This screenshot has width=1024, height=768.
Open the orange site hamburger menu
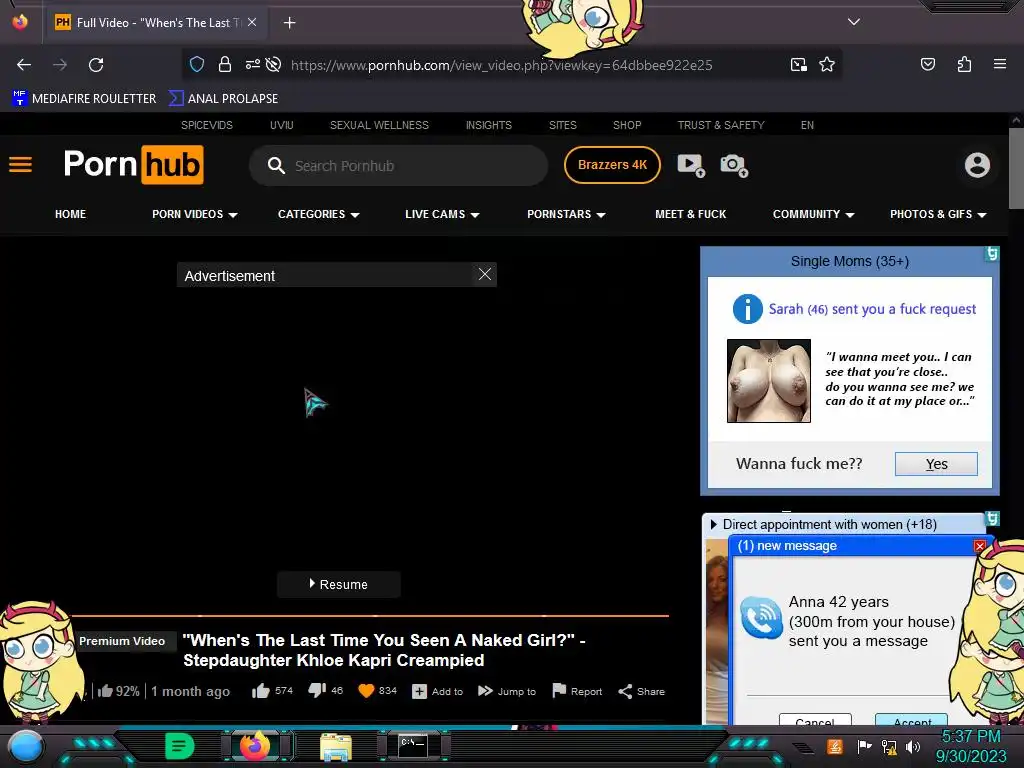click(x=20, y=165)
